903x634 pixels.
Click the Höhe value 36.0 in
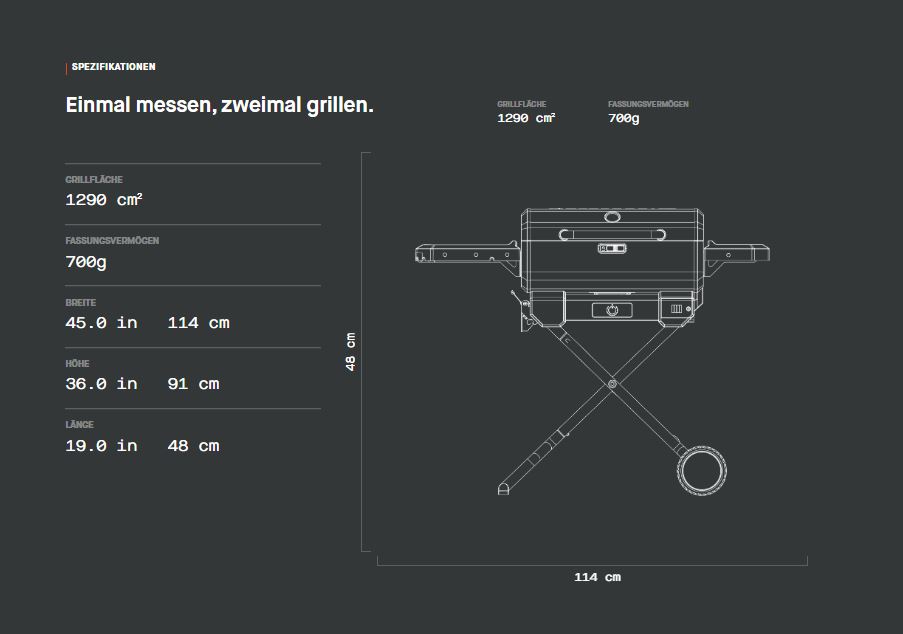pyautogui.click(x=101, y=384)
